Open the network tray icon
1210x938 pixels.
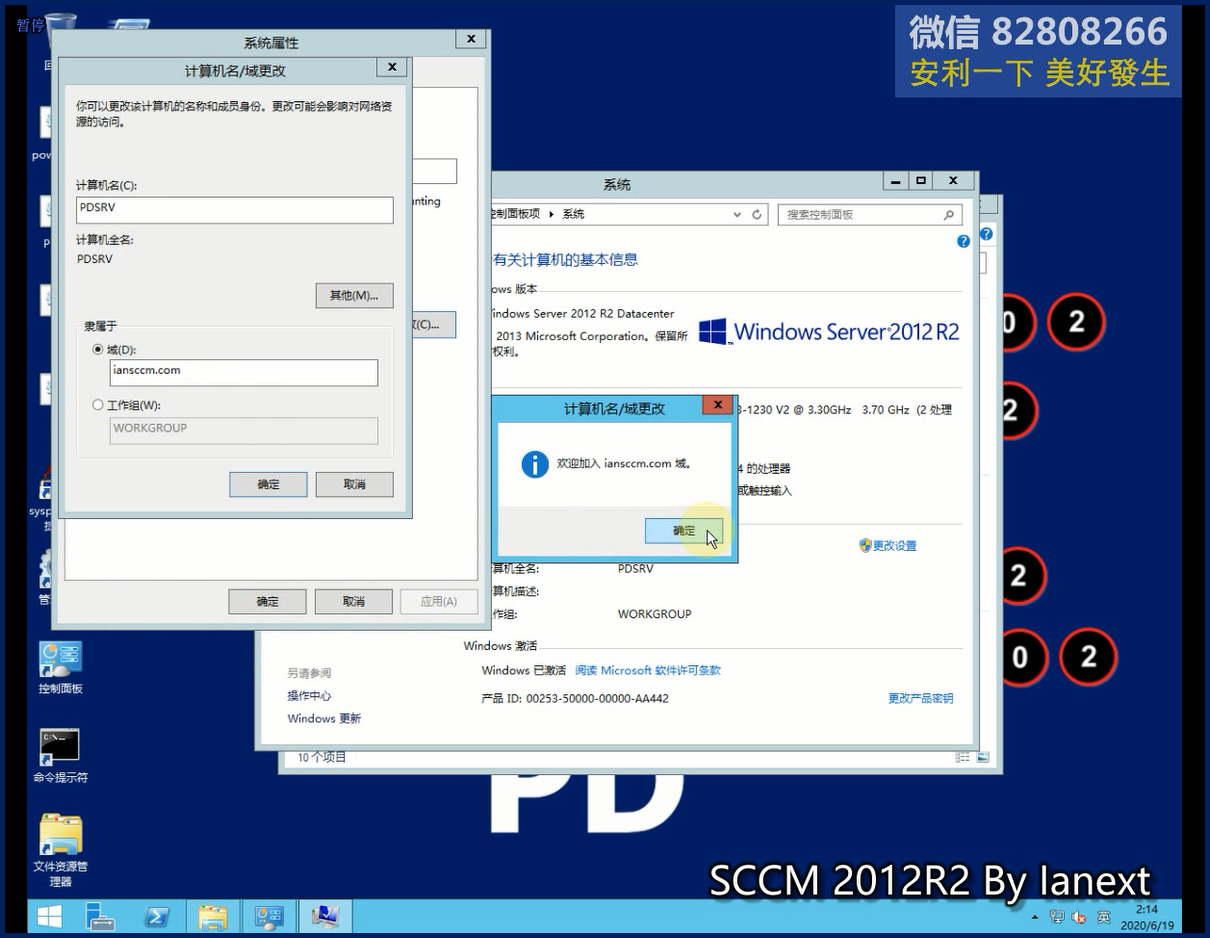click(1057, 917)
